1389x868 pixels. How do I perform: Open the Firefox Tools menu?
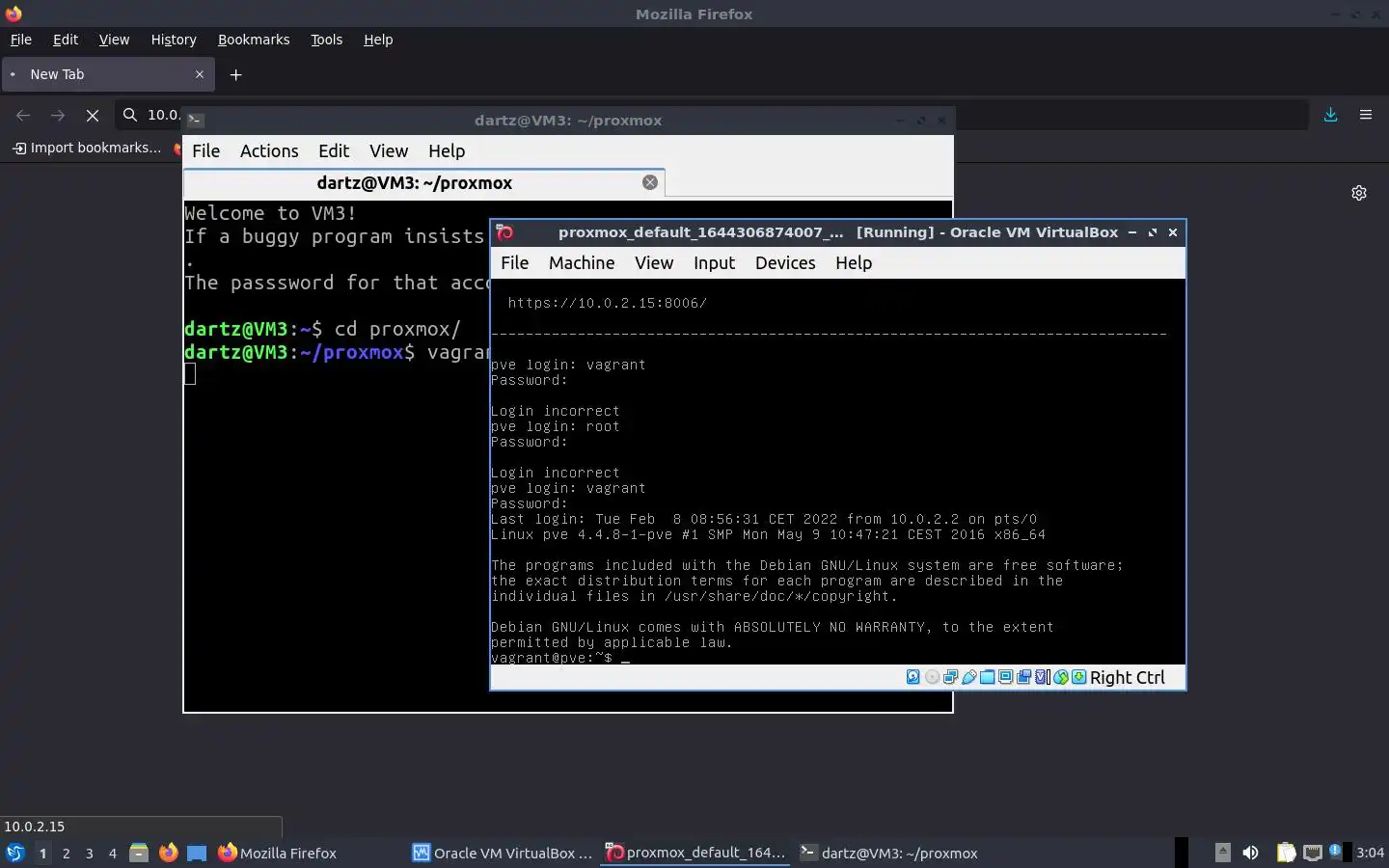[x=326, y=40]
